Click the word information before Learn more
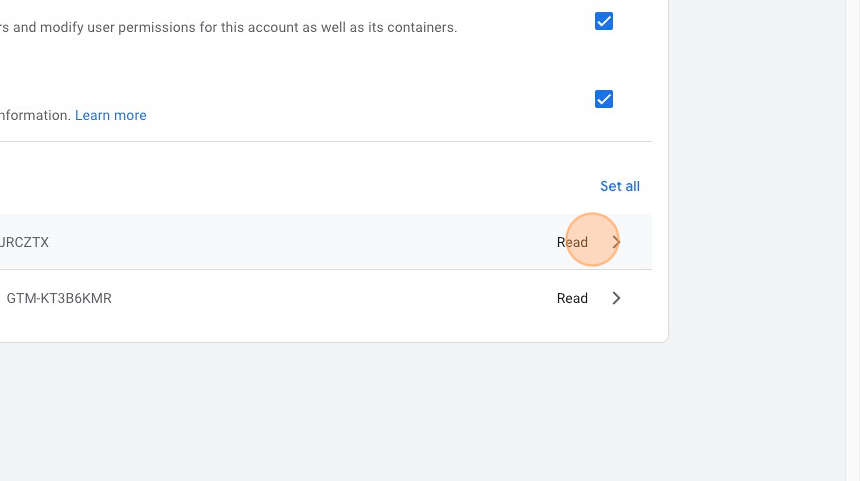The width and height of the screenshot is (860, 481). [36, 115]
